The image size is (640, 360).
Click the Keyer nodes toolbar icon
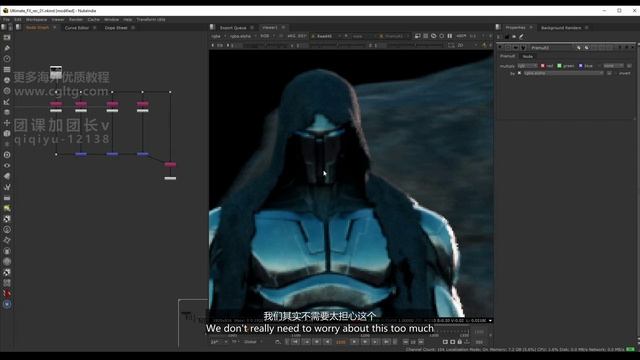point(7,102)
